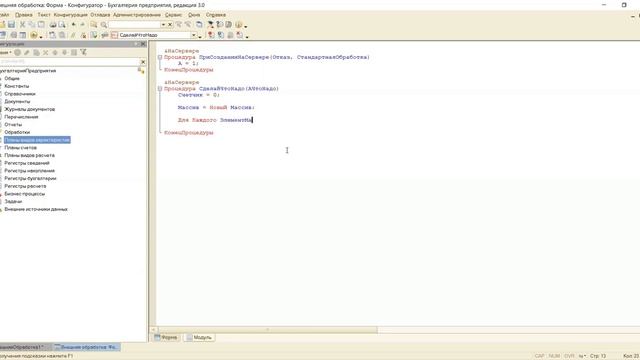This screenshot has width=640, height=360.
Task: Open the Отладка menu
Action: [100, 15]
